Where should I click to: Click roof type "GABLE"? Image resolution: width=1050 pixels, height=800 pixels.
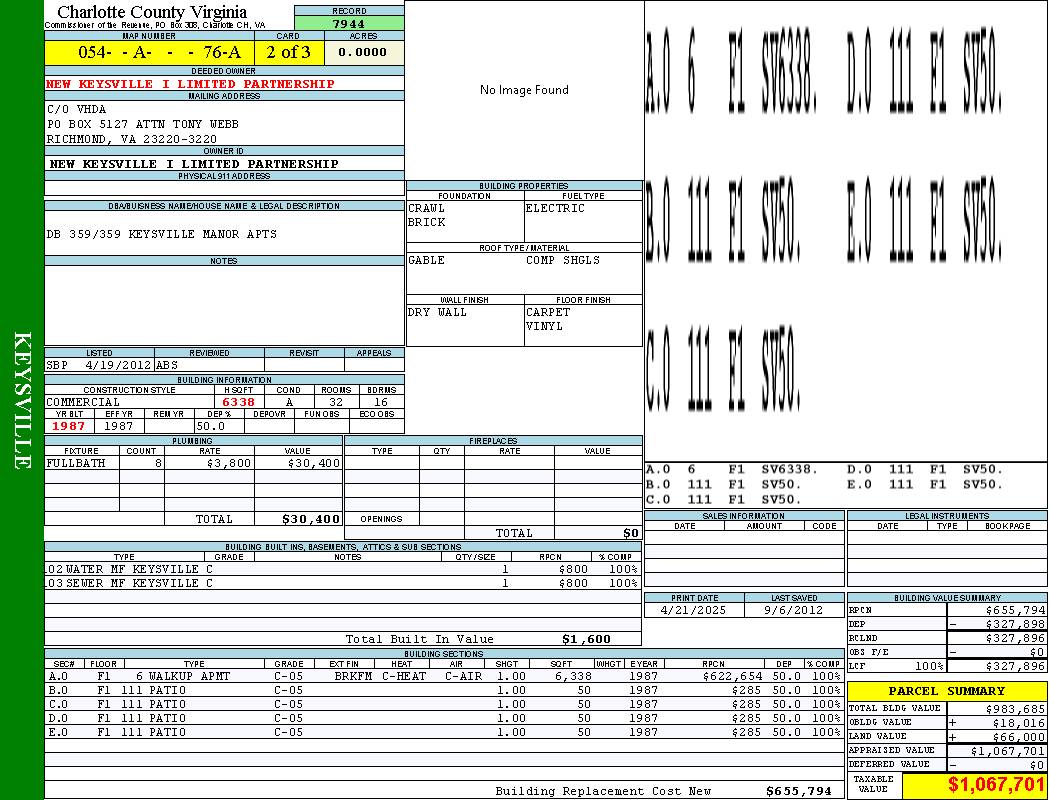point(427,260)
